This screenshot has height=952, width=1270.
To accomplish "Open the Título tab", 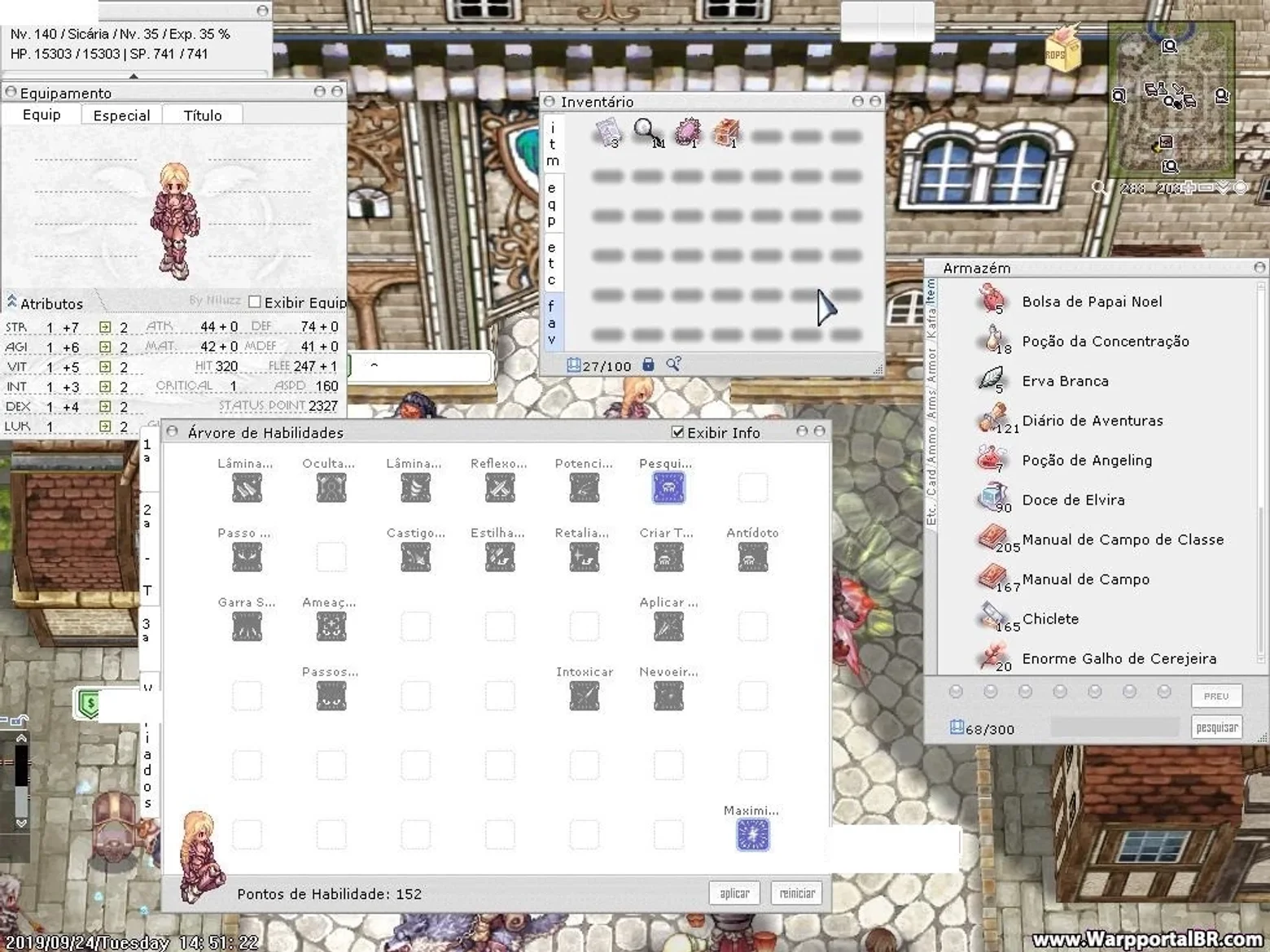I will click(x=203, y=115).
